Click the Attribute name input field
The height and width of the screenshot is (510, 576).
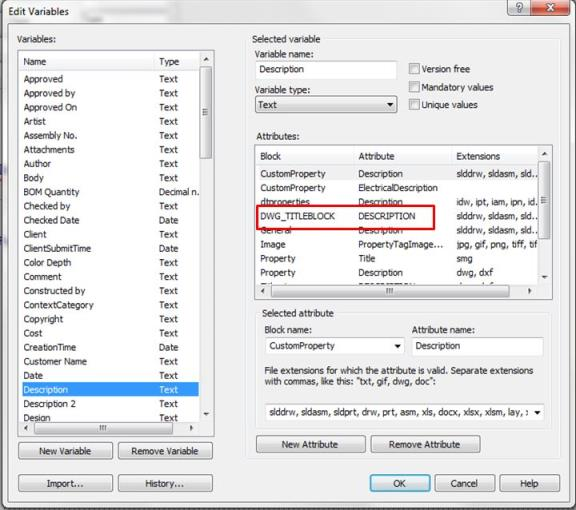pos(477,346)
